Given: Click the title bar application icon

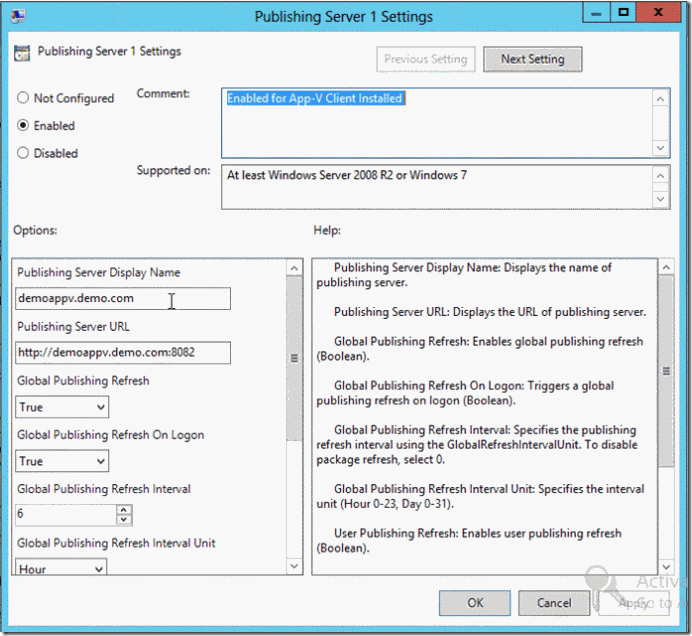Looking at the screenshot, I should (x=18, y=15).
